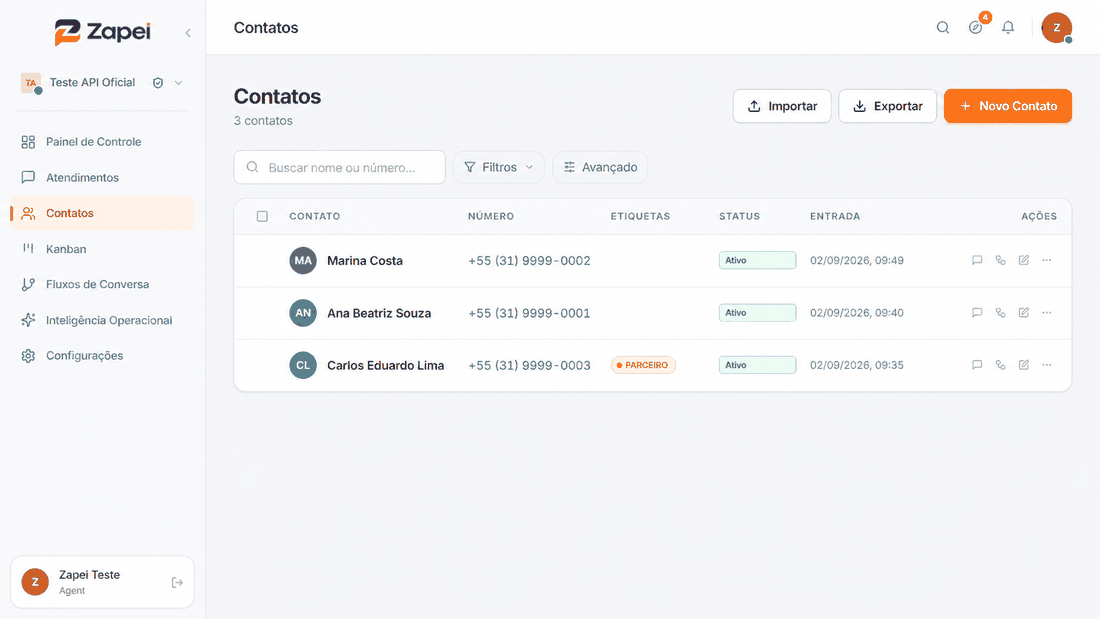The width and height of the screenshot is (1100, 619).
Task: Click the 3 contatos count text
Action: [x=263, y=121]
